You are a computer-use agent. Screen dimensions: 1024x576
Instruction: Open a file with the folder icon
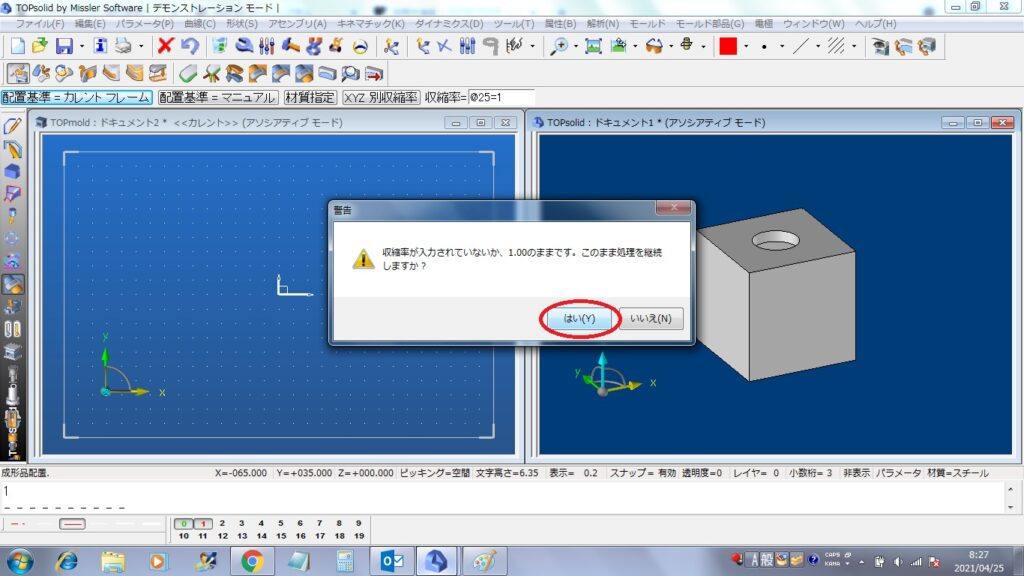tap(40, 46)
